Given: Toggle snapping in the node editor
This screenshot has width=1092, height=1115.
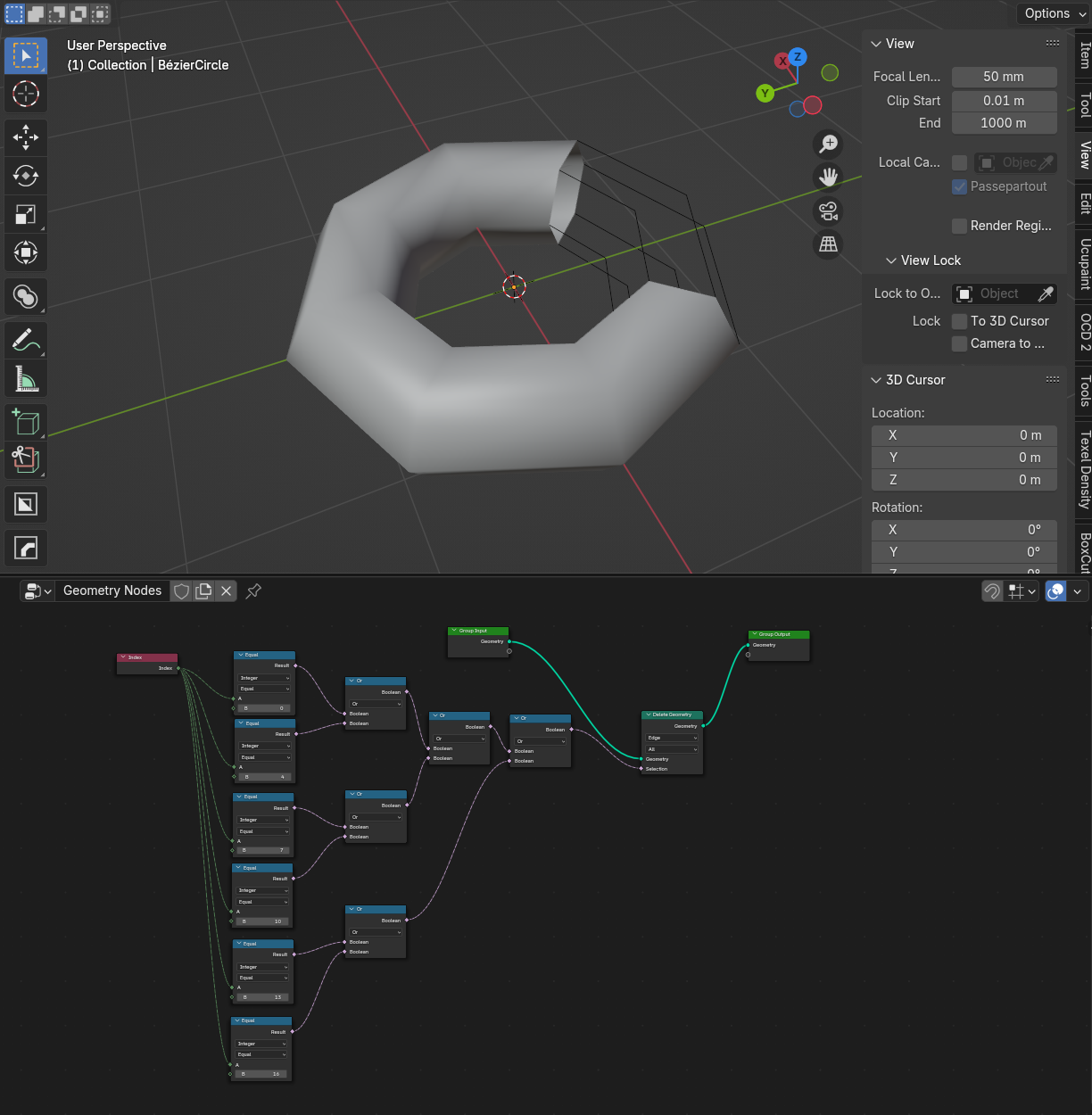Looking at the screenshot, I should tap(992, 591).
